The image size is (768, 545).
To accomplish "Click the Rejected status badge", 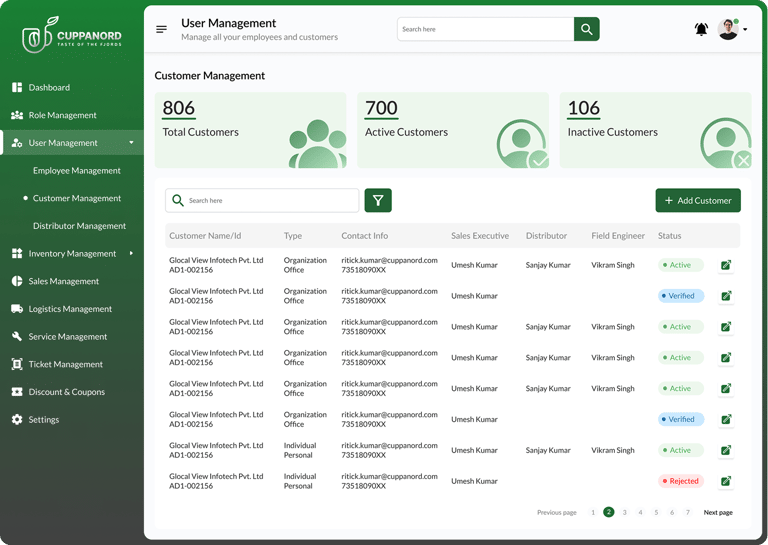I will [681, 481].
